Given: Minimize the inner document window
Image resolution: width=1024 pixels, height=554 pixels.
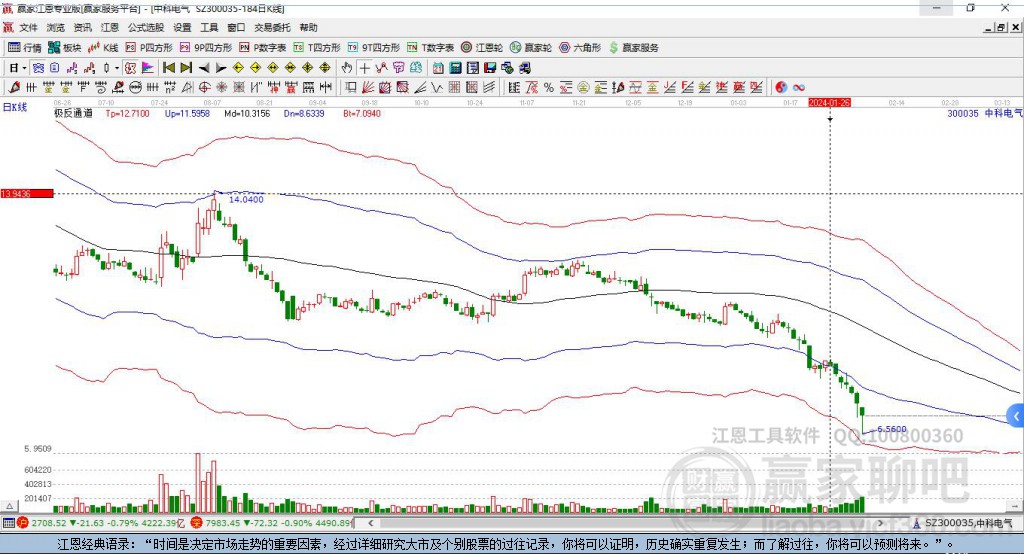Looking at the screenshot, I should [988, 27].
